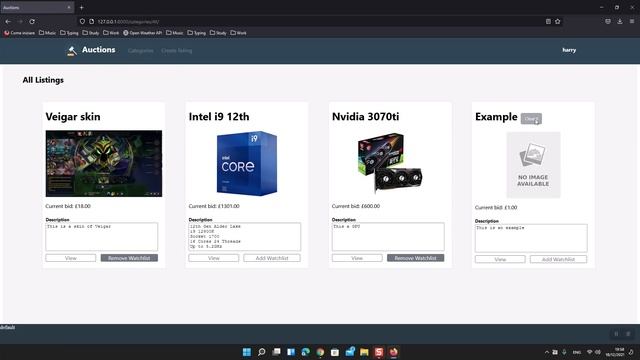Open File Explorer from the taskbar

click(364, 352)
